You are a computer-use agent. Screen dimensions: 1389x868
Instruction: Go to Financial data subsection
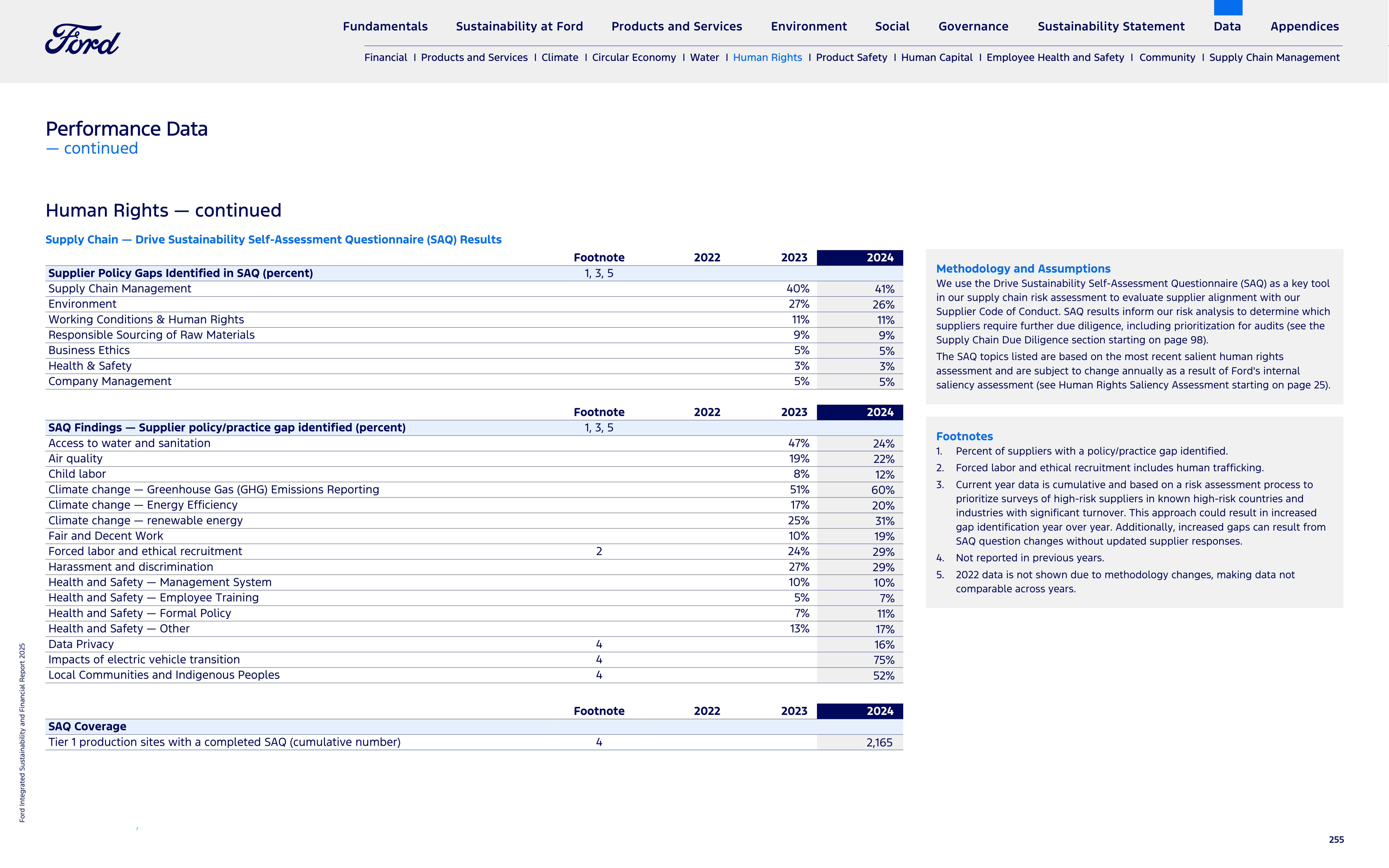tap(386, 58)
